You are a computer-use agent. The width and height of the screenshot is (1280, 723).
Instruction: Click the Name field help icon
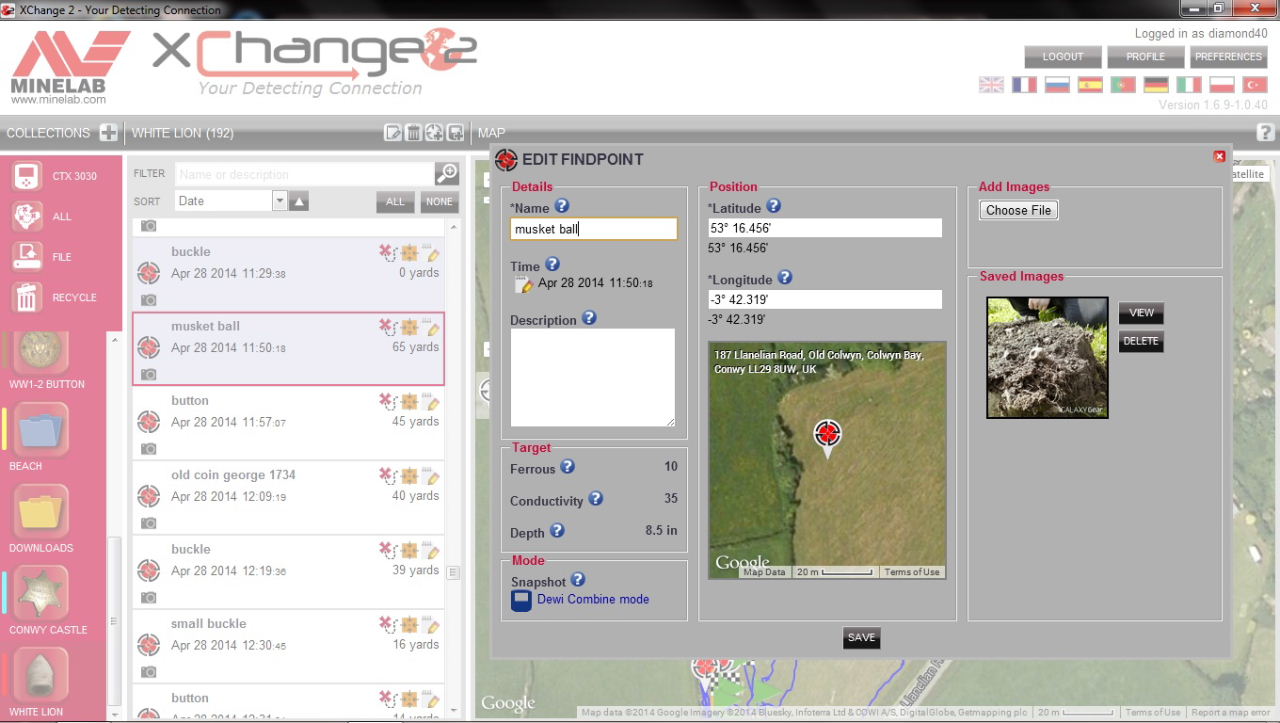tap(561, 206)
